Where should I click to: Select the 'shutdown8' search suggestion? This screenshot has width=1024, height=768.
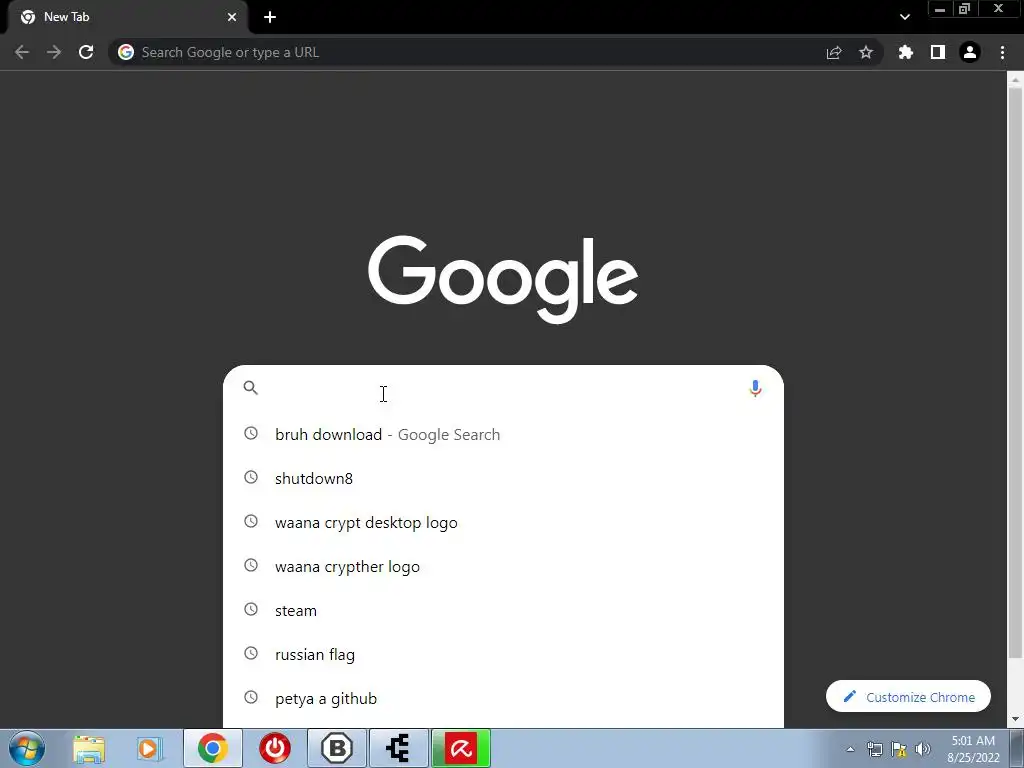(x=503, y=478)
